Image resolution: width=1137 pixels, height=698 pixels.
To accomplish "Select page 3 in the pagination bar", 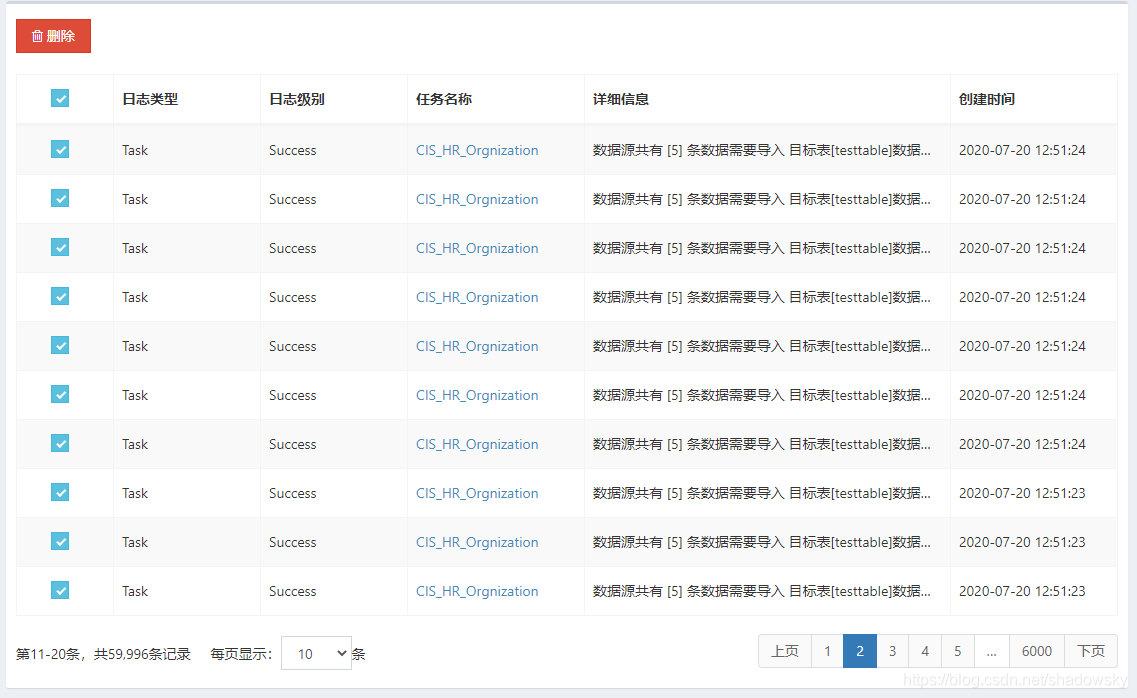I will click(x=892, y=651).
